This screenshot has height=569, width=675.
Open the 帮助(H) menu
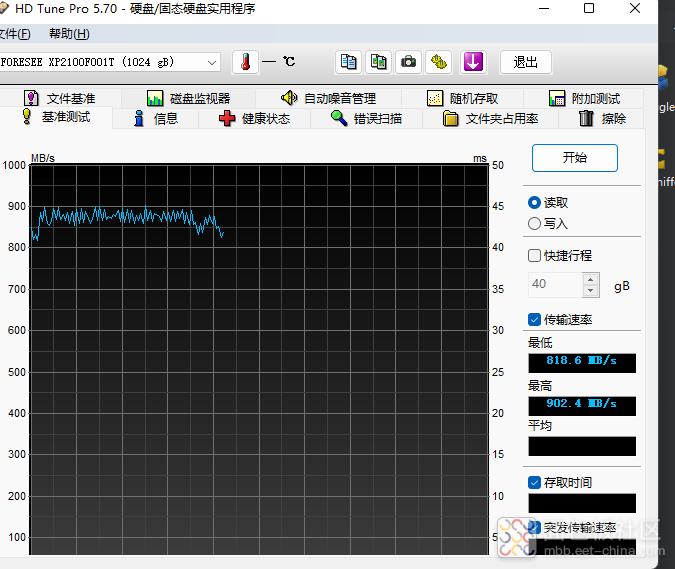[x=69, y=34]
